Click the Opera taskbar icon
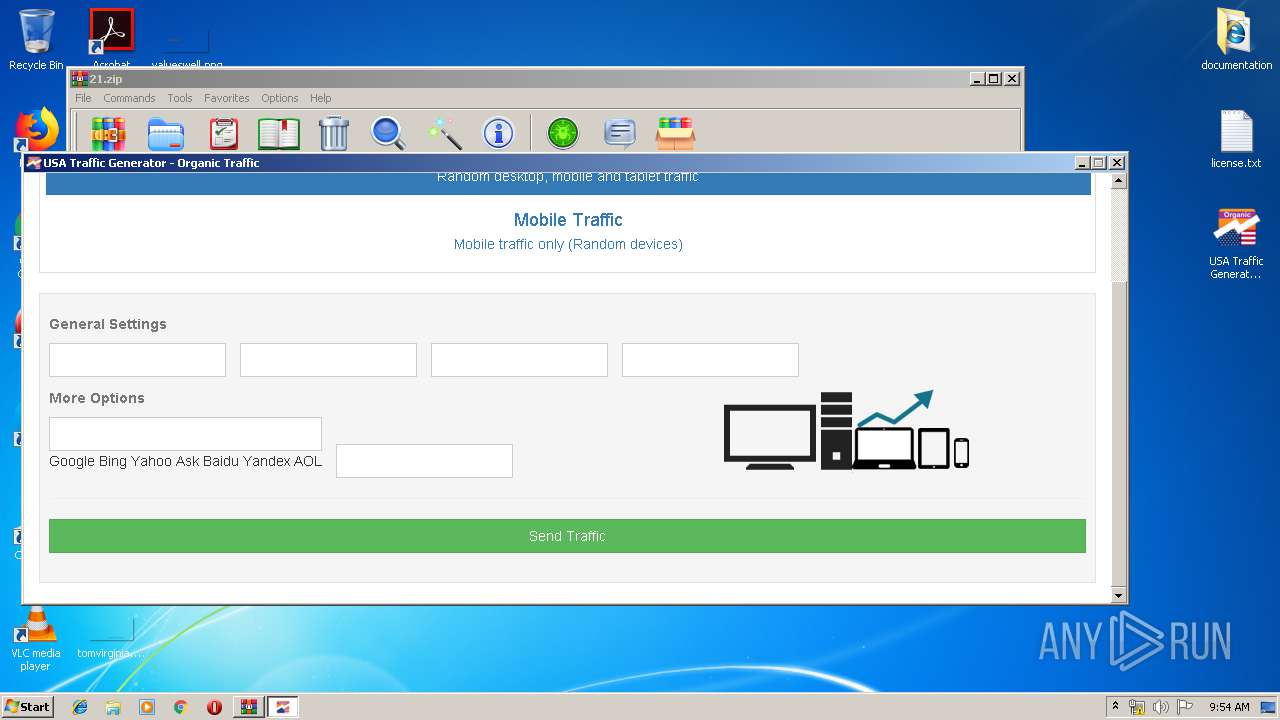Image resolution: width=1280 pixels, height=720 pixels. 214,707
